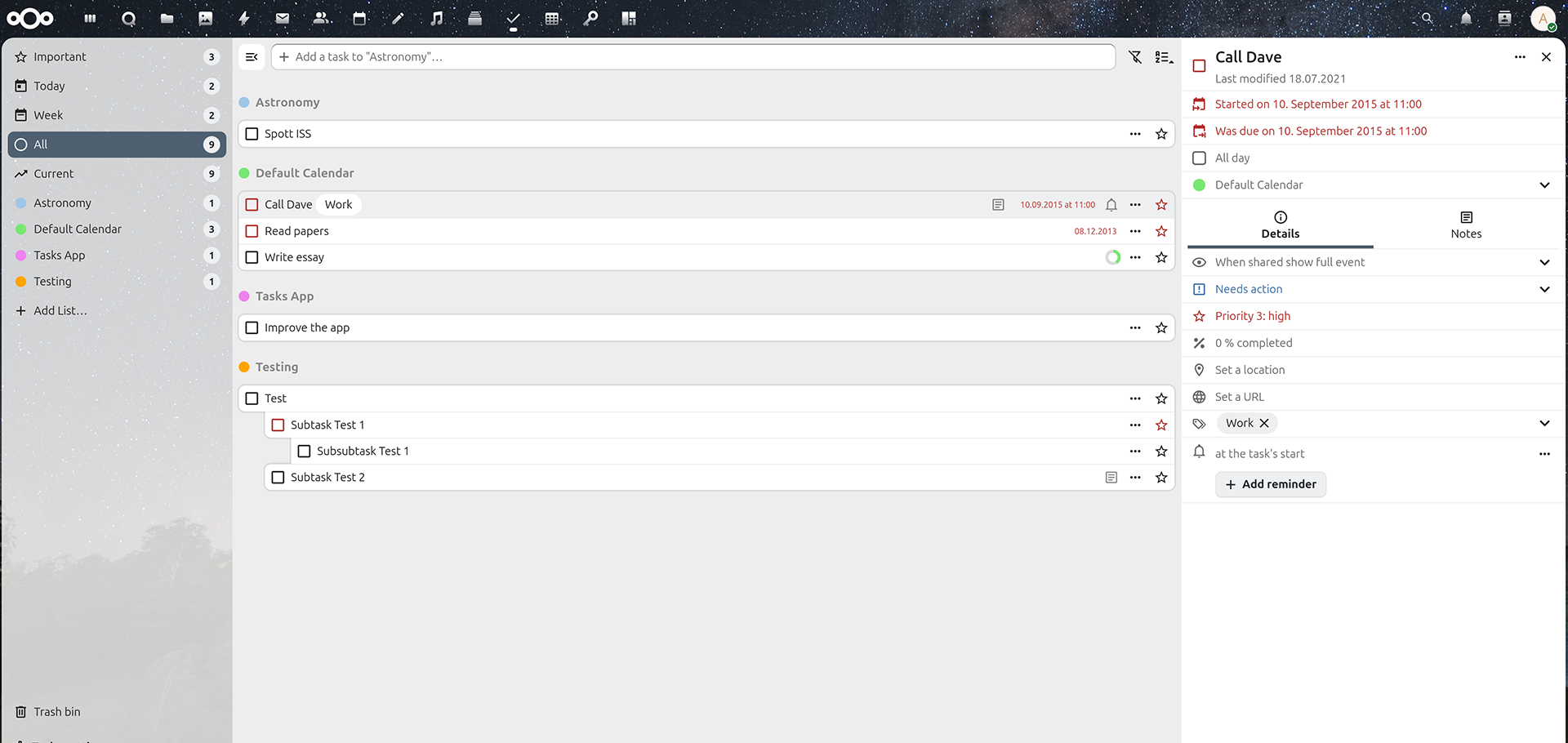Screen dimensions: 1568x743
Task: Open the Mail app icon
Action: [283, 19]
